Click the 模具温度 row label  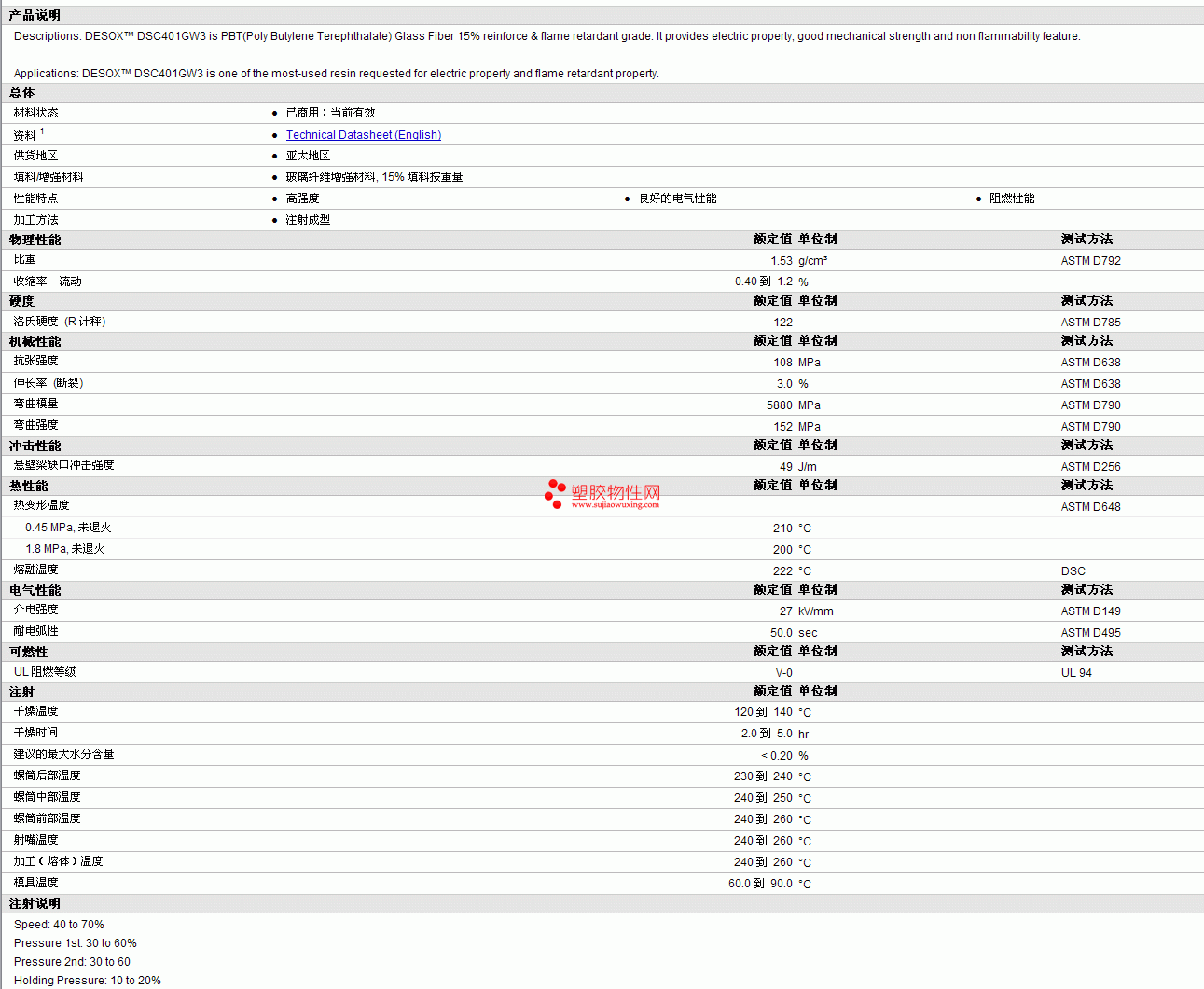pyautogui.click(x=35, y=883)
